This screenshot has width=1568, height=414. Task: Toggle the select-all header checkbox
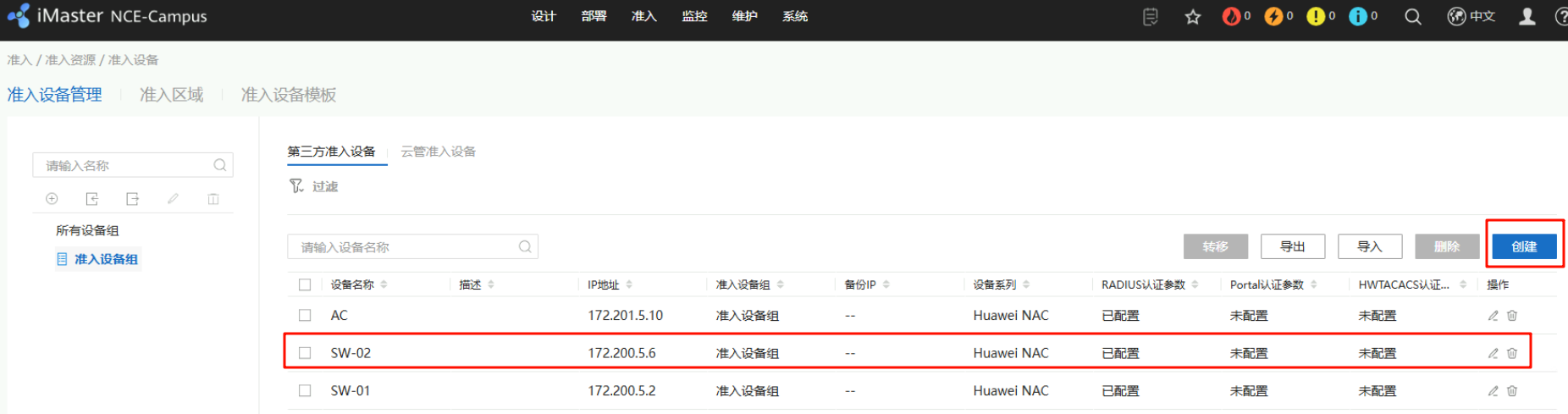tap(305, 285)
